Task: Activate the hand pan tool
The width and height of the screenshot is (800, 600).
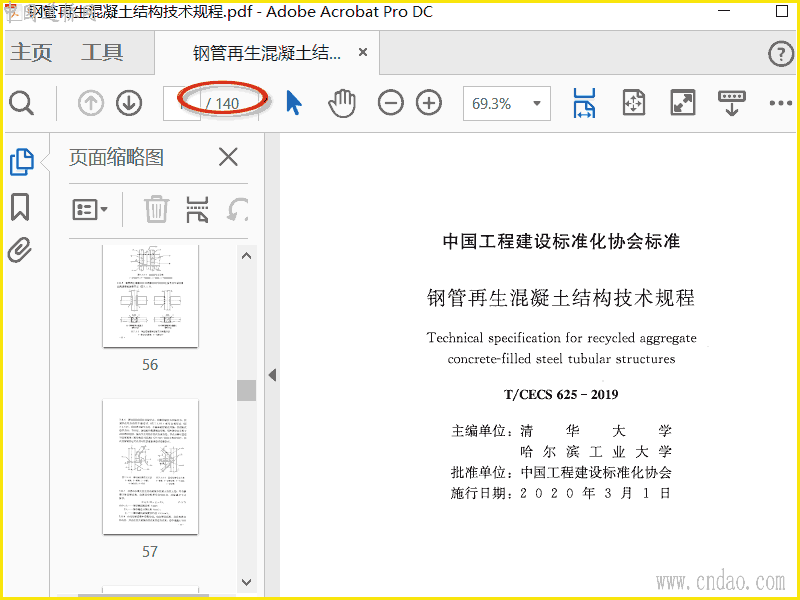Action: pyautogui.click(x=341, y=103)
